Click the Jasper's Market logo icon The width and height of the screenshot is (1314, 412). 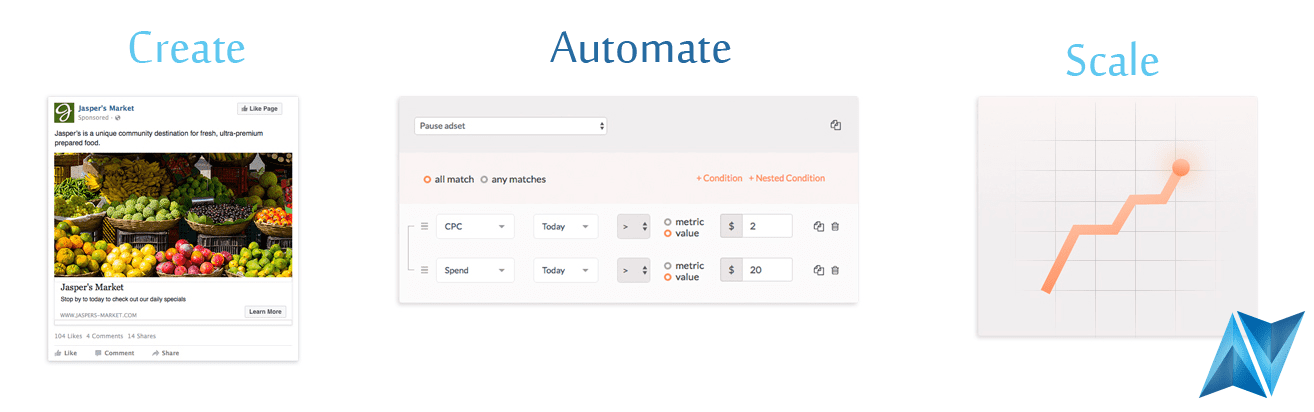[x=64, y=112]
